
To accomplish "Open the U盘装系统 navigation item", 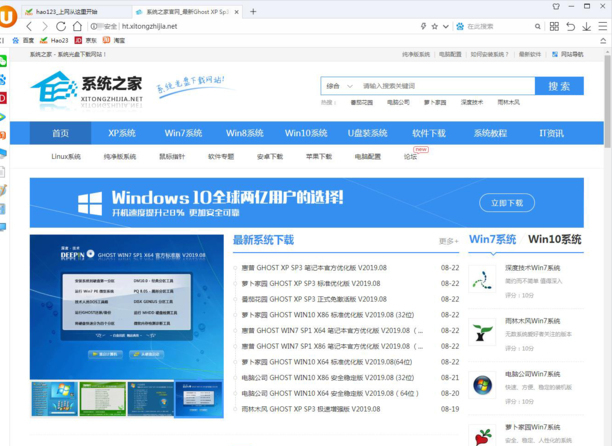I will click(x=367, y=133).
